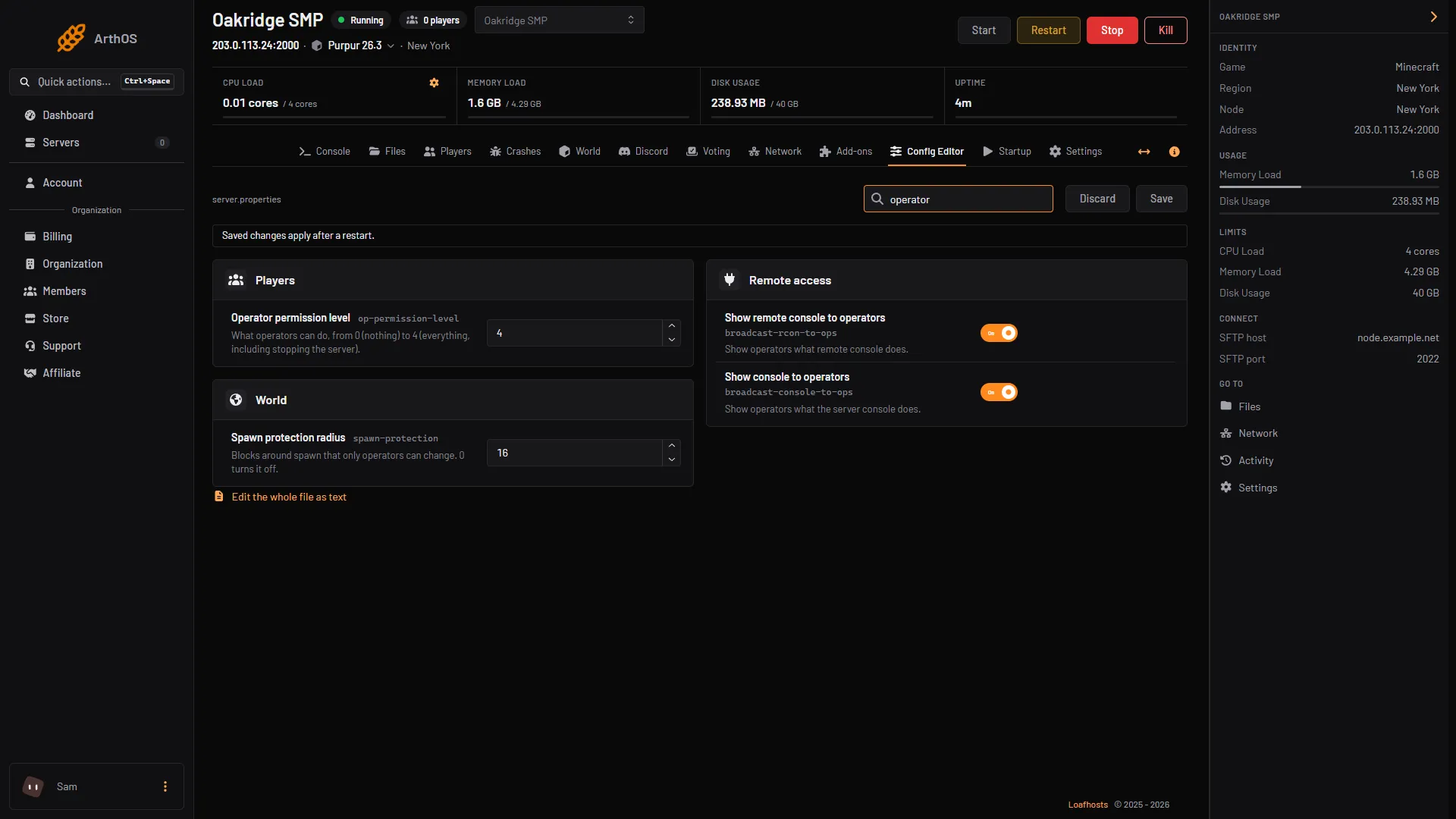Switch to the Console tab
The width and height of the screenshot is (1456, 819).
(325, 152)
